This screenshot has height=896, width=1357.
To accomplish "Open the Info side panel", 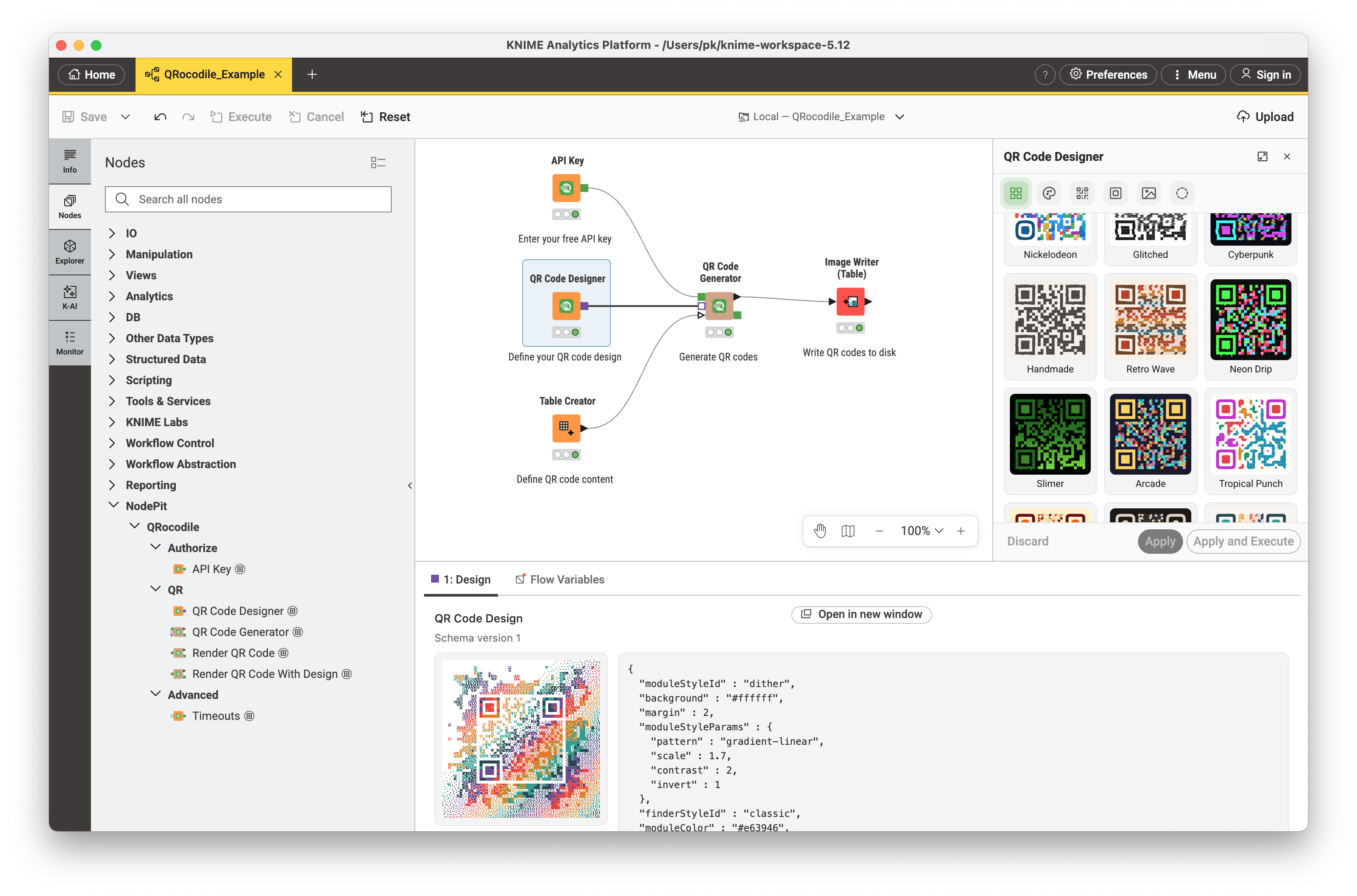I will pos(70,161).
